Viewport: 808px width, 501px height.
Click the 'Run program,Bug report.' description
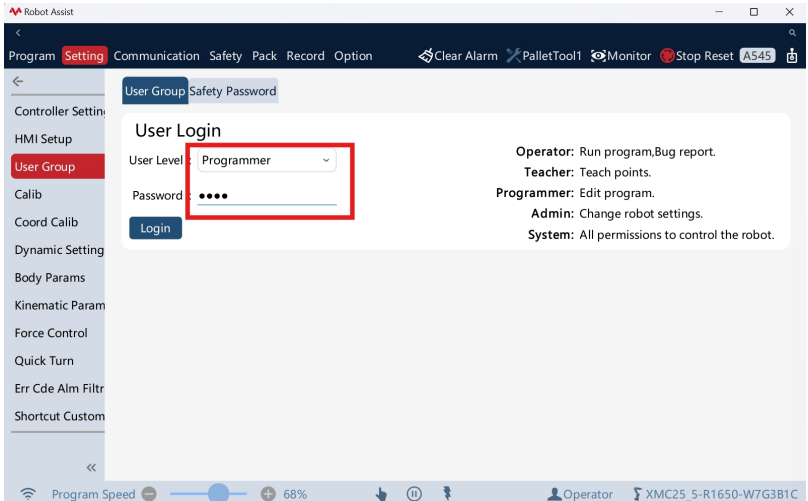(647, 152)
